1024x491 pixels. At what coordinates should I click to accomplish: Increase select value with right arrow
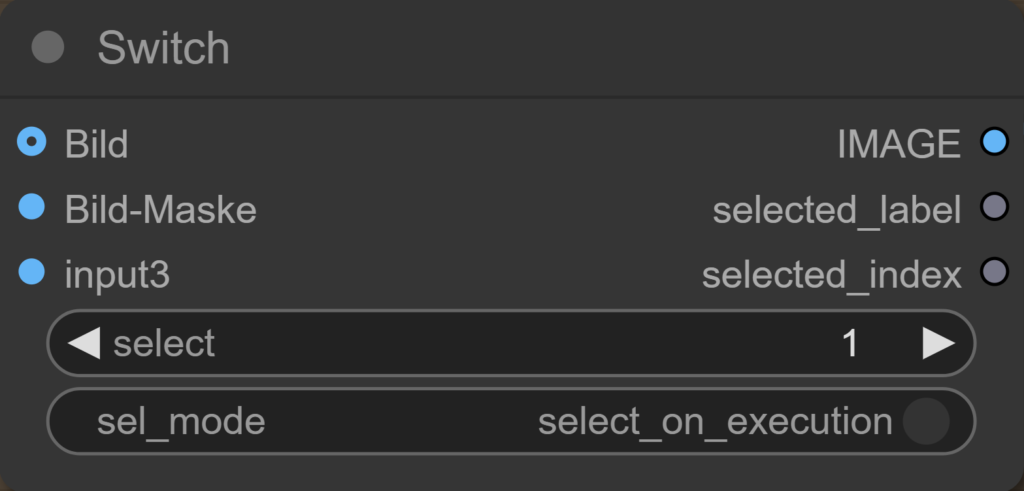click(938, 343)
